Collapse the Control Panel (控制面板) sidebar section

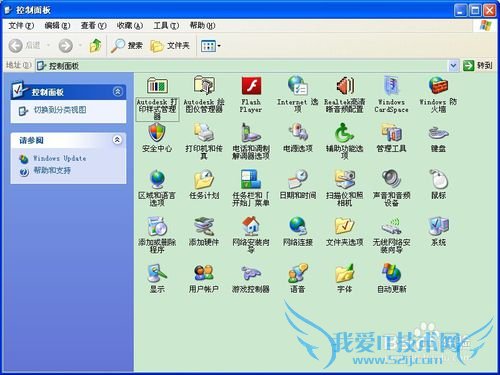click(117, 91)
